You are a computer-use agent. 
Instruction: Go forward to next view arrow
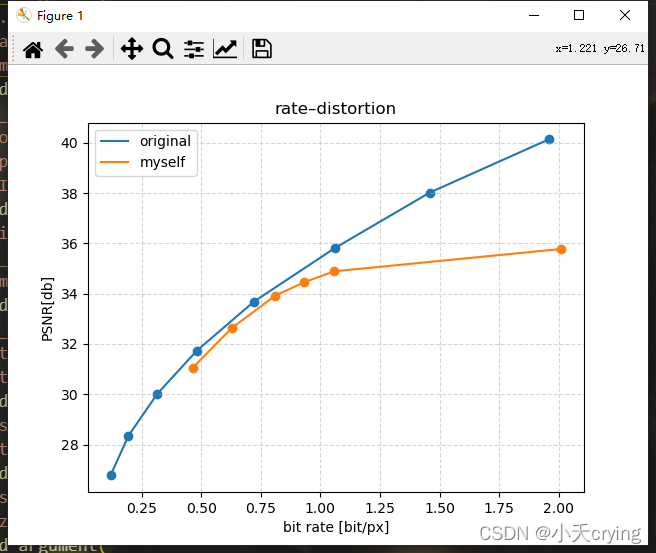tap(95, 49)
